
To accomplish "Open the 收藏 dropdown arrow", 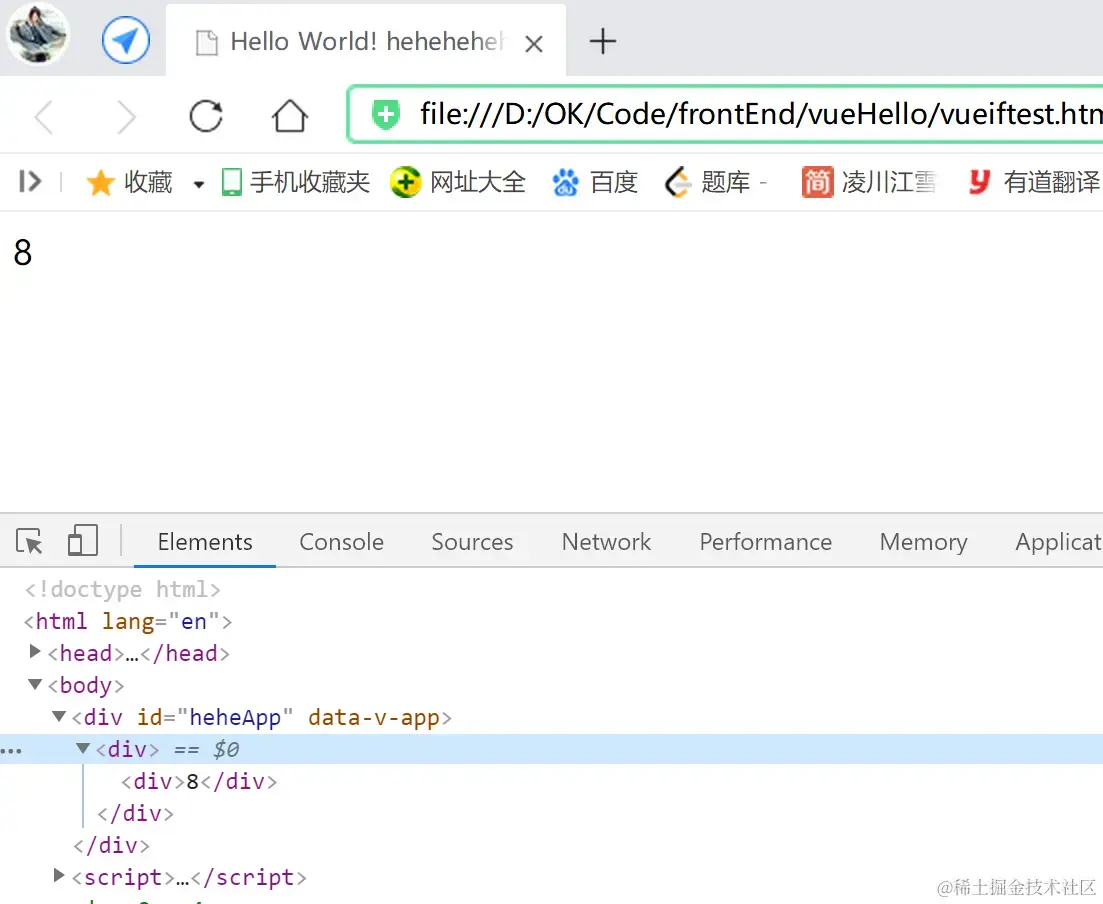I will [x=199, y=184].
